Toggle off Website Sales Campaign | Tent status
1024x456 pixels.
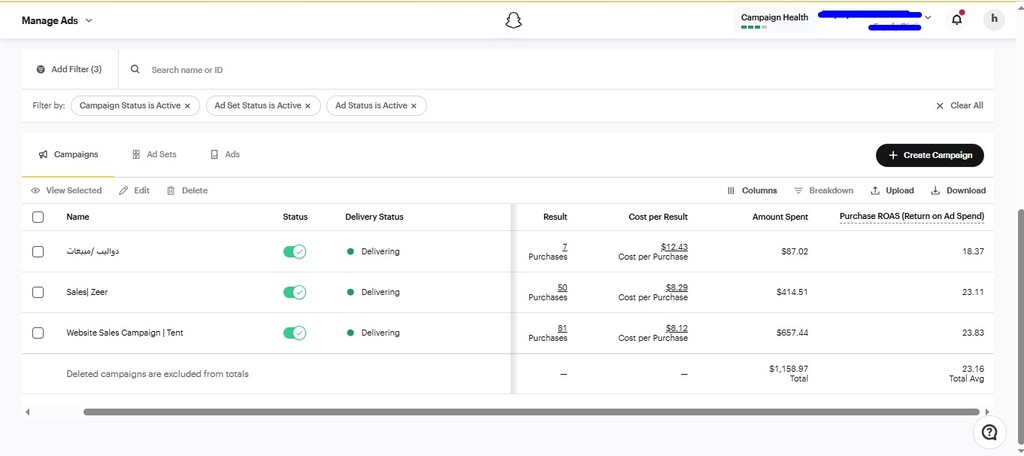pos(294,333)
